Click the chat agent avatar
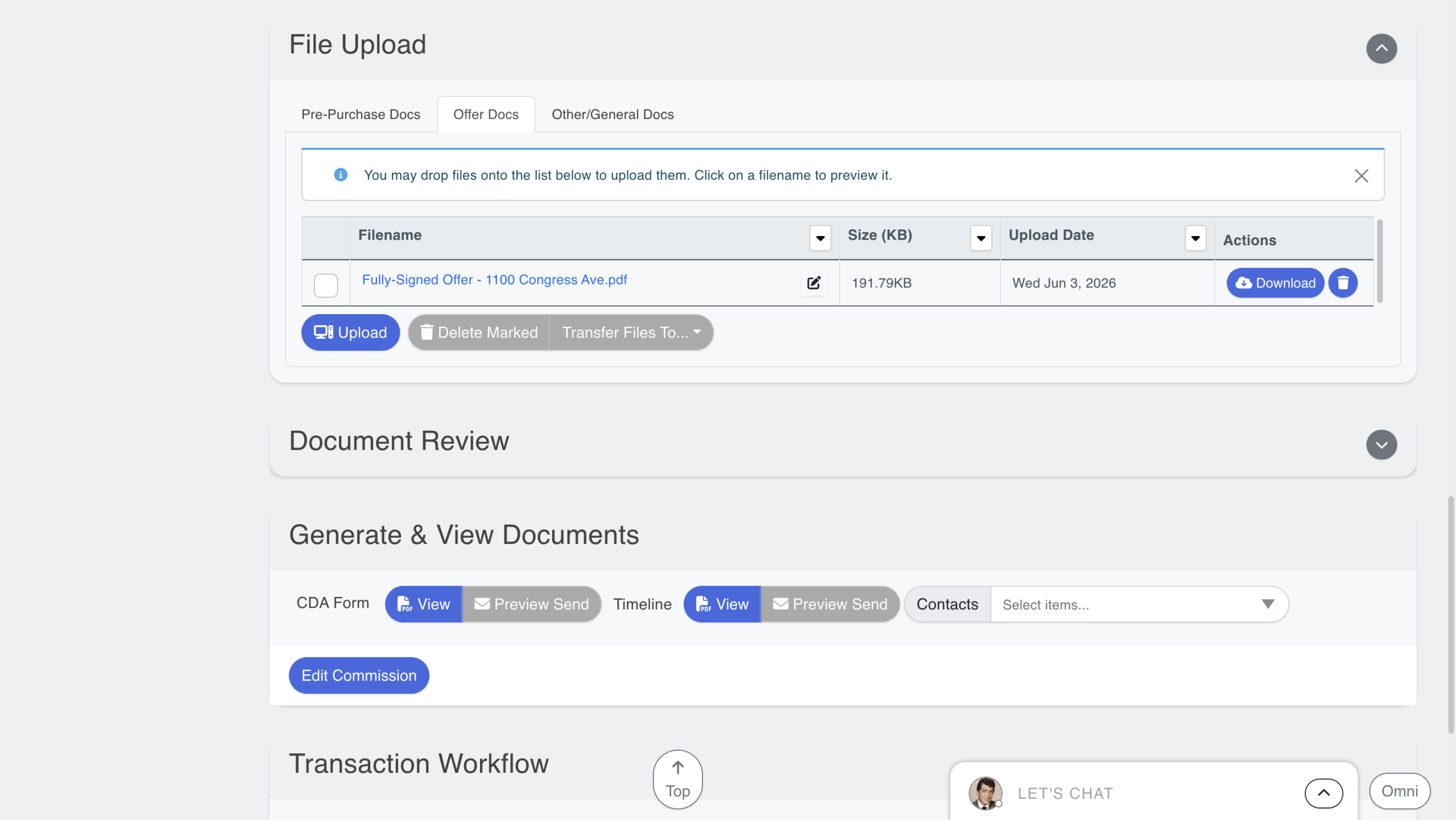 tap(985, 793)
